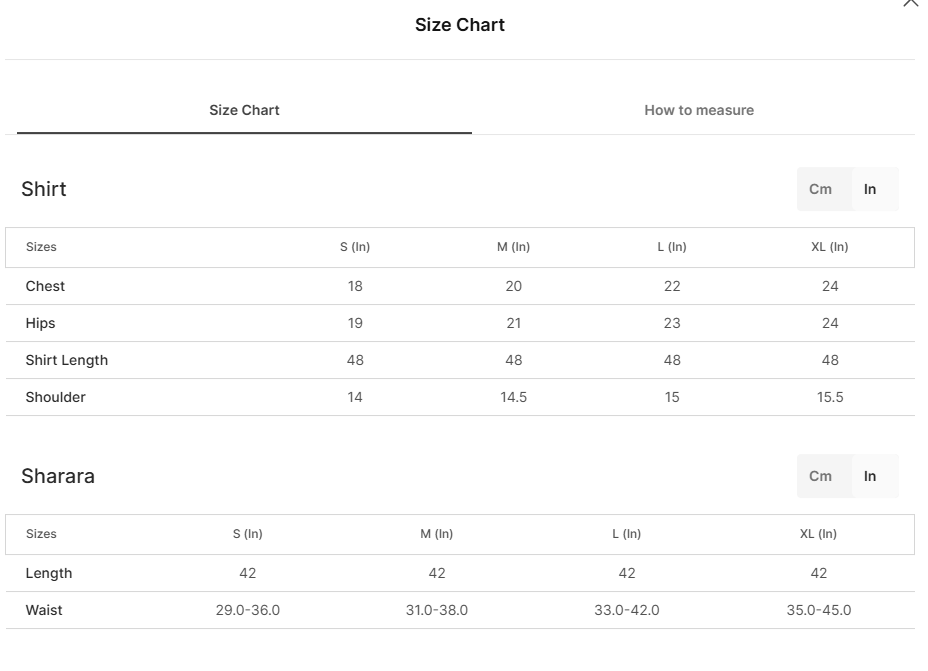The height and width of the screenshot is (671, 928).
Task: Click the 35.0-45.0 waist value
Action: [x=819, y=610]
